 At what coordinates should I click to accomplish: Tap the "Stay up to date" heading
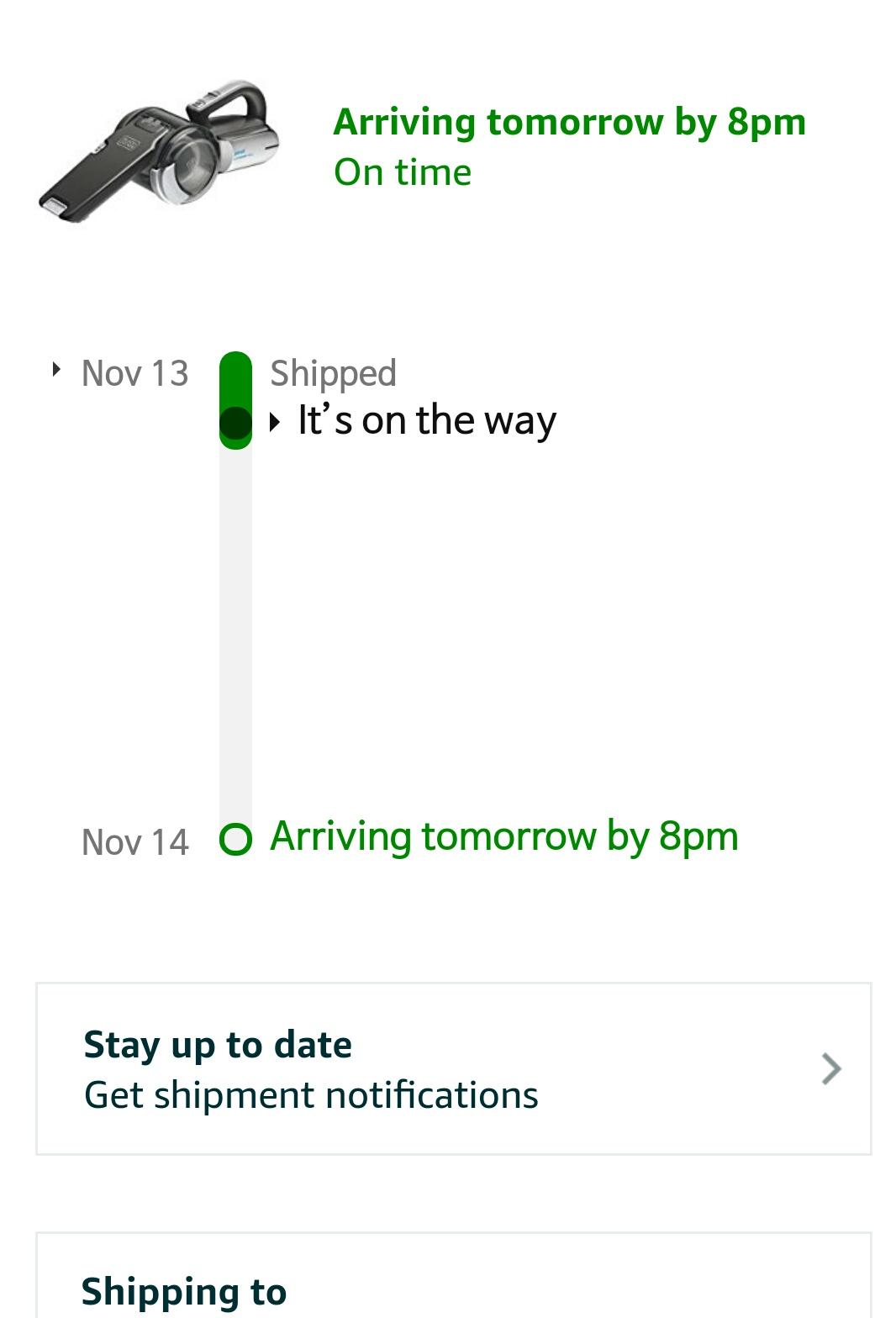tap(218, 1045)
